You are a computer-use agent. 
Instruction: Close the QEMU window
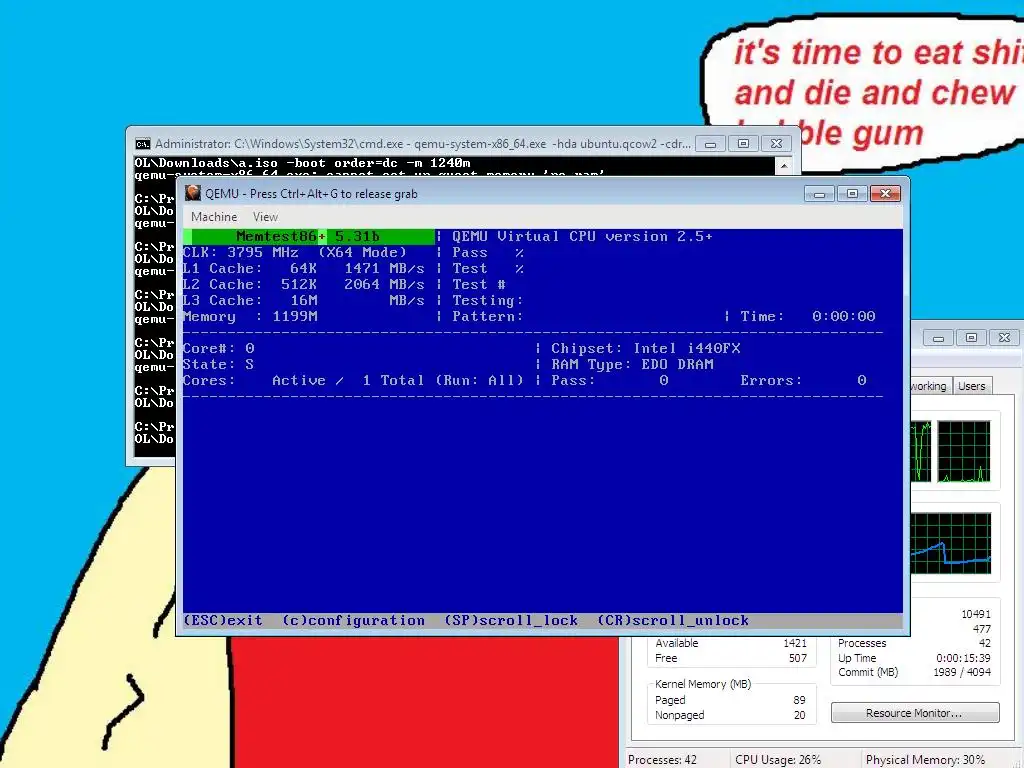(x=886, y=193)
